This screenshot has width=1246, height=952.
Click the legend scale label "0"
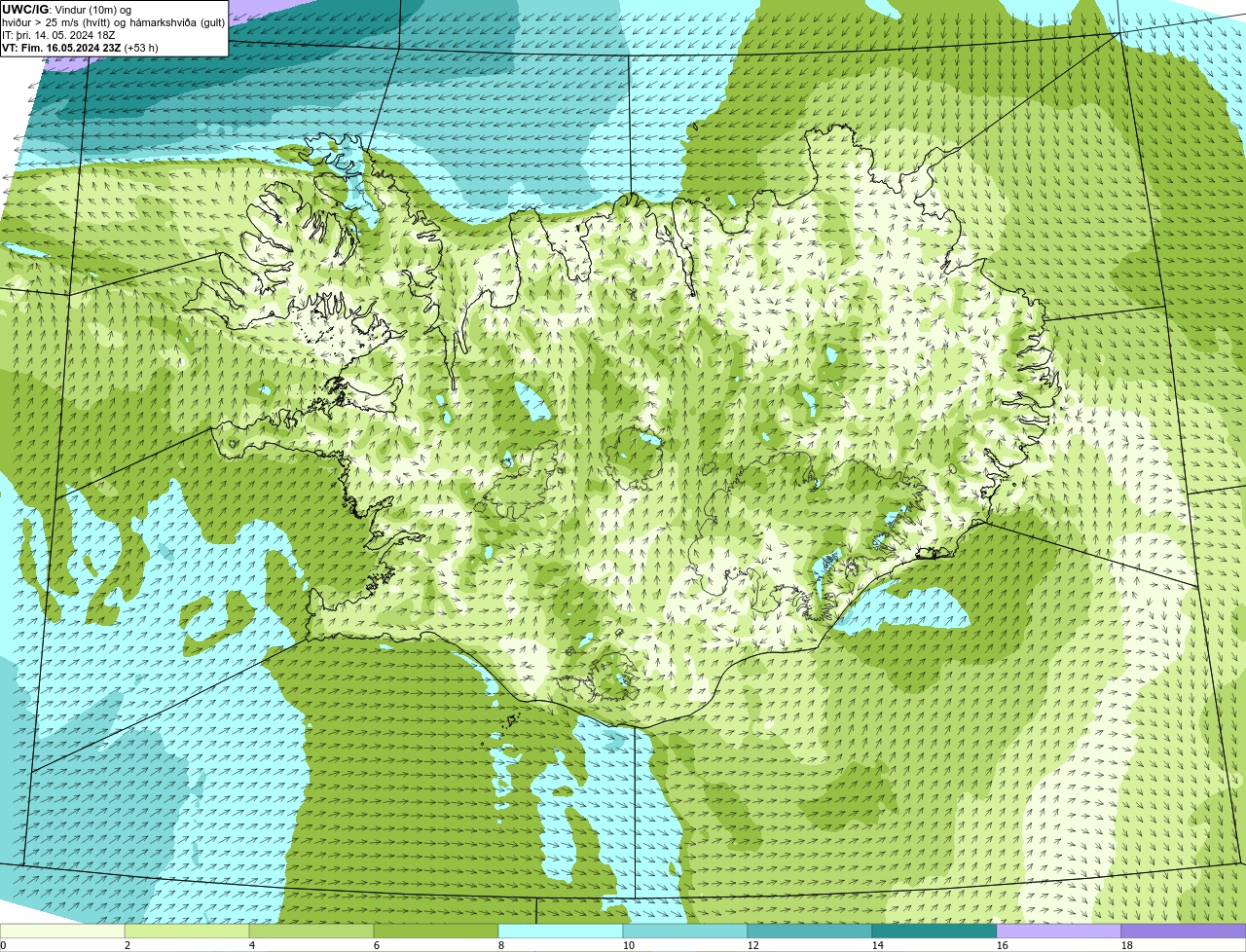(x=3, y=945)
